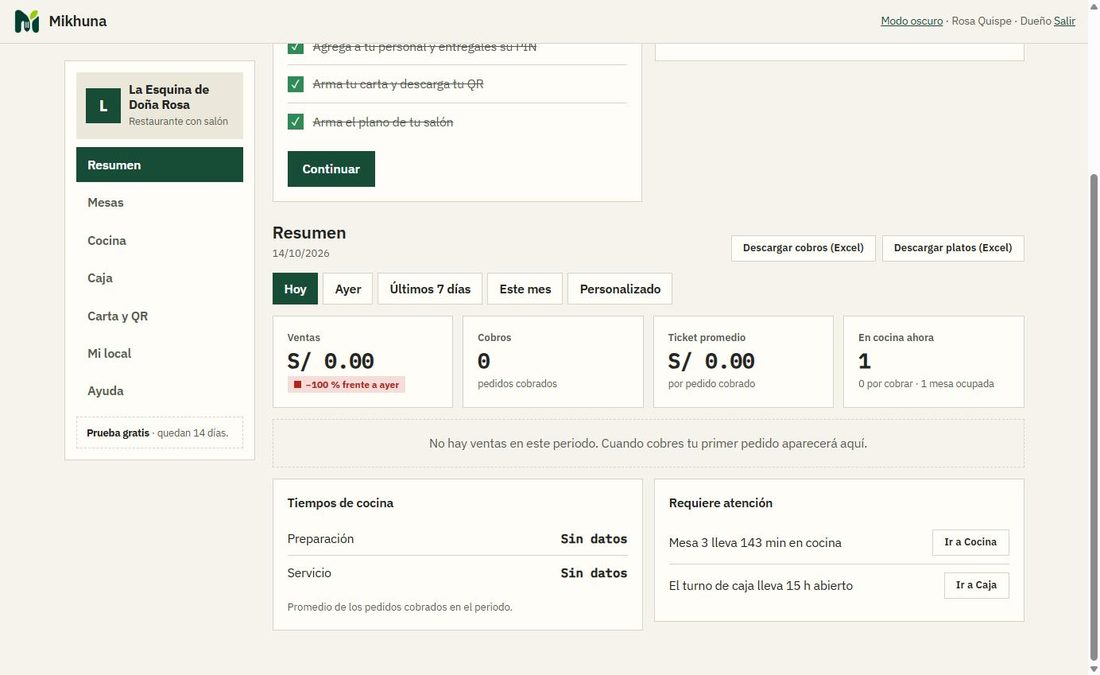Click '0 por cobrar · 1 mesa ocupada' text
This screenshot has height=675, width=1100.
(926, 384)
